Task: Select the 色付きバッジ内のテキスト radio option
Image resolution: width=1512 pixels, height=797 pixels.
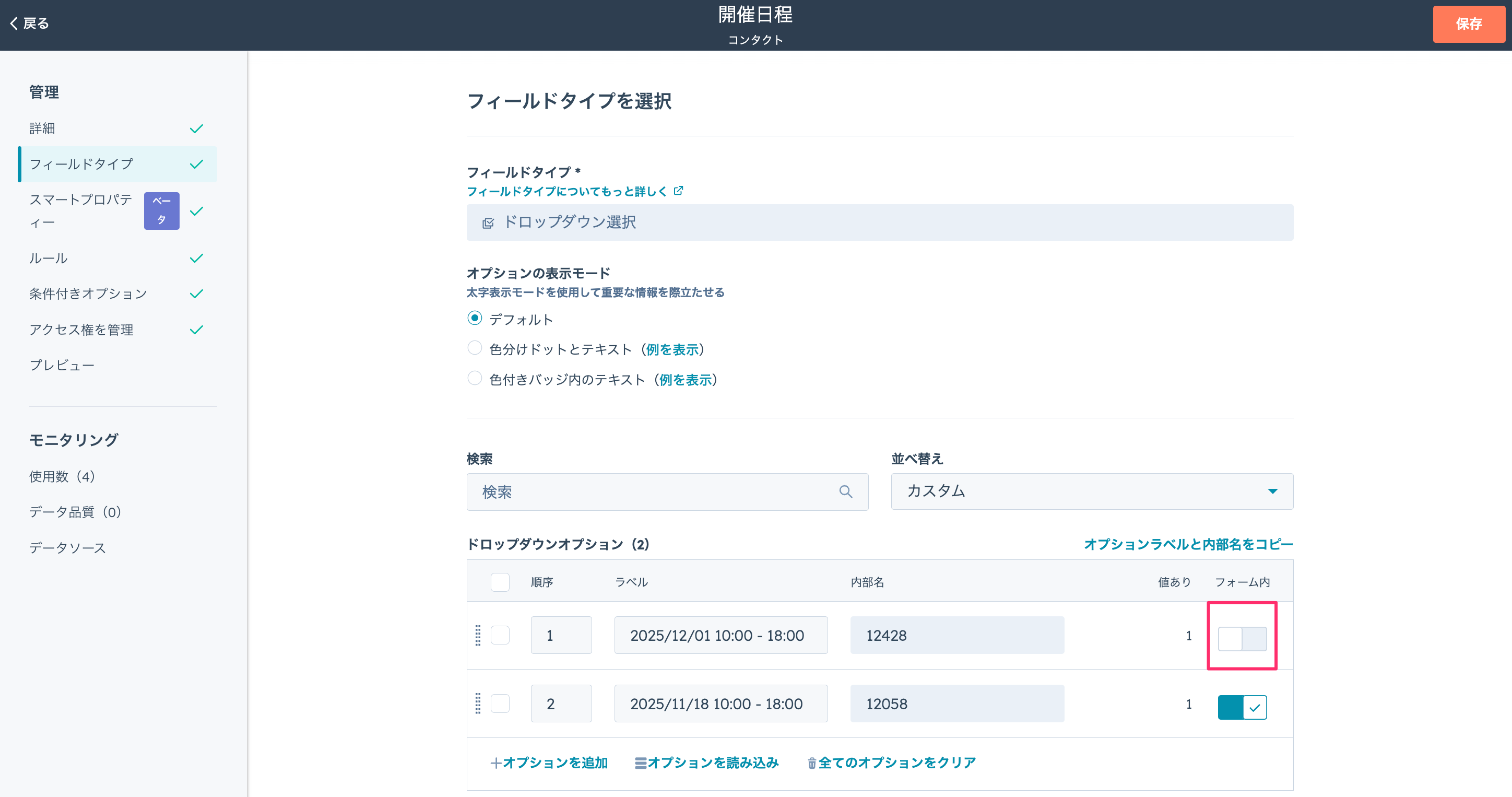Action: (474, 378)
